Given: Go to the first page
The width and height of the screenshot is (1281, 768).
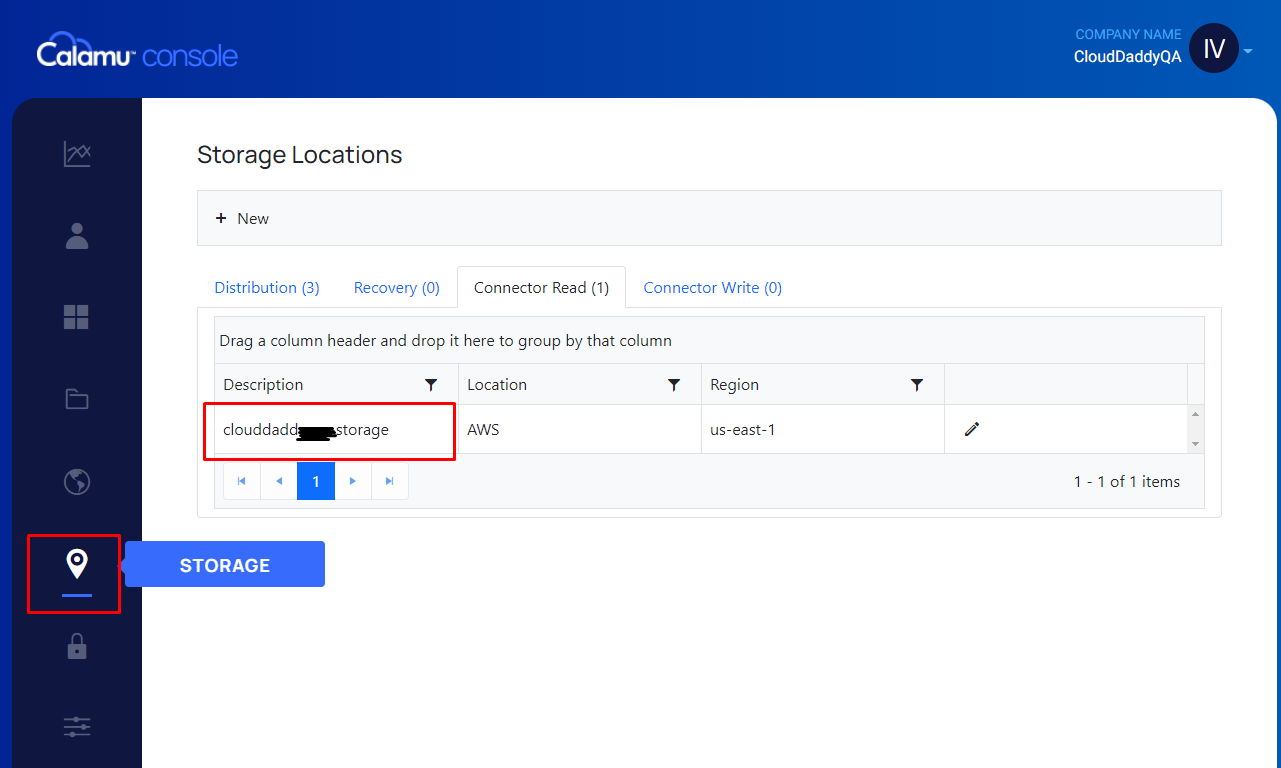Looking at the screenshot, I should pyautogui.click(x=242, y=481).
